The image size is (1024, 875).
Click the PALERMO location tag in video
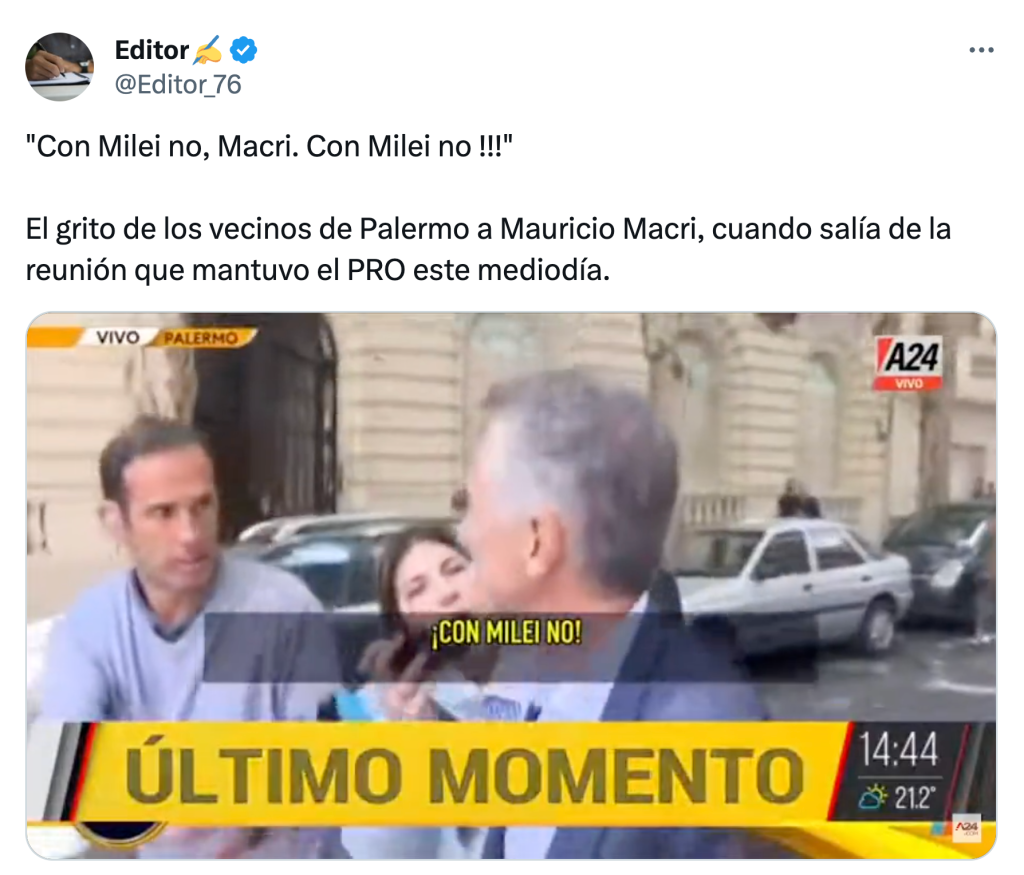200,338
